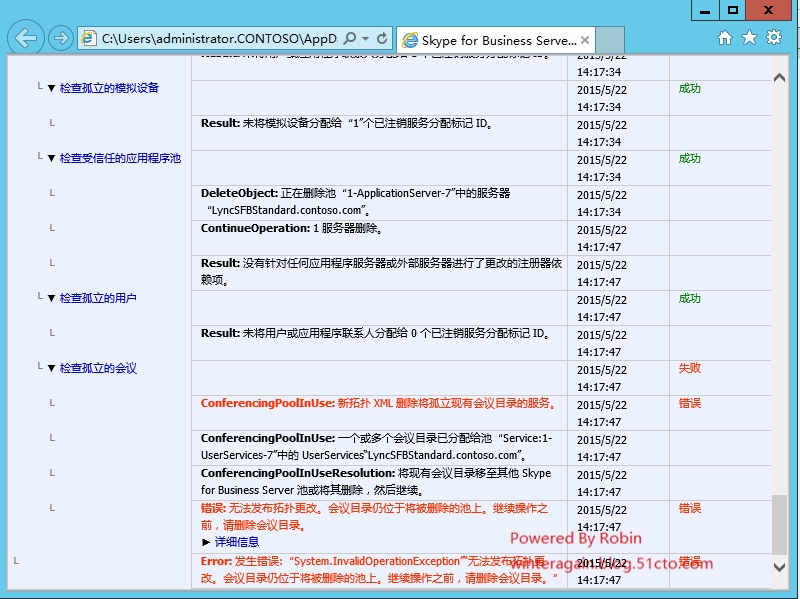
Task: Open Favorites with the star icon
Action: coord(749,37)
